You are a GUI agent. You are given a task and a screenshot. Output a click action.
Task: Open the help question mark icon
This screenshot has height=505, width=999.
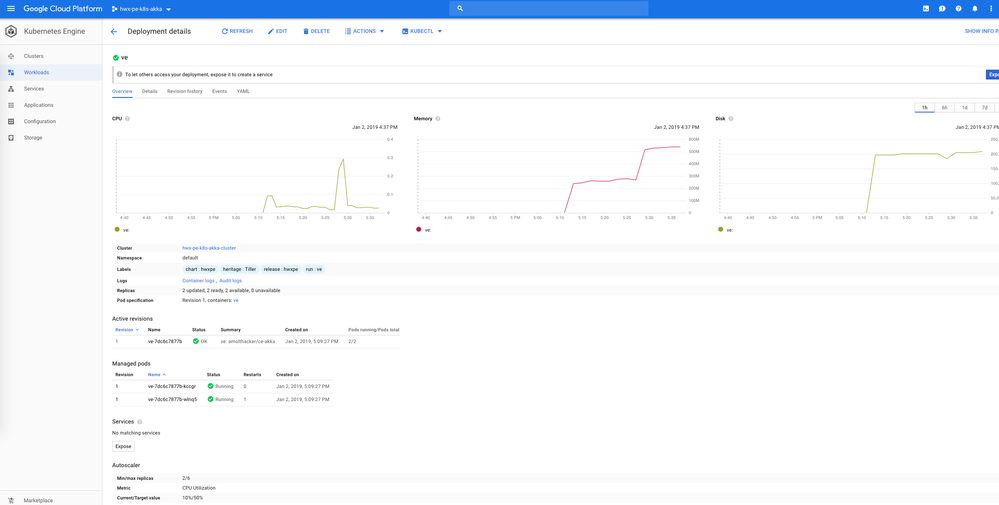pyautogui.click(x=958, y=9)
